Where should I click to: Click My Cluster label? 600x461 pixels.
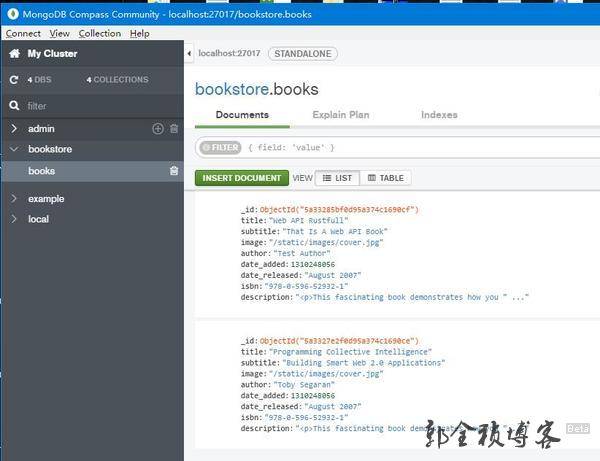[x=52, y=54]
